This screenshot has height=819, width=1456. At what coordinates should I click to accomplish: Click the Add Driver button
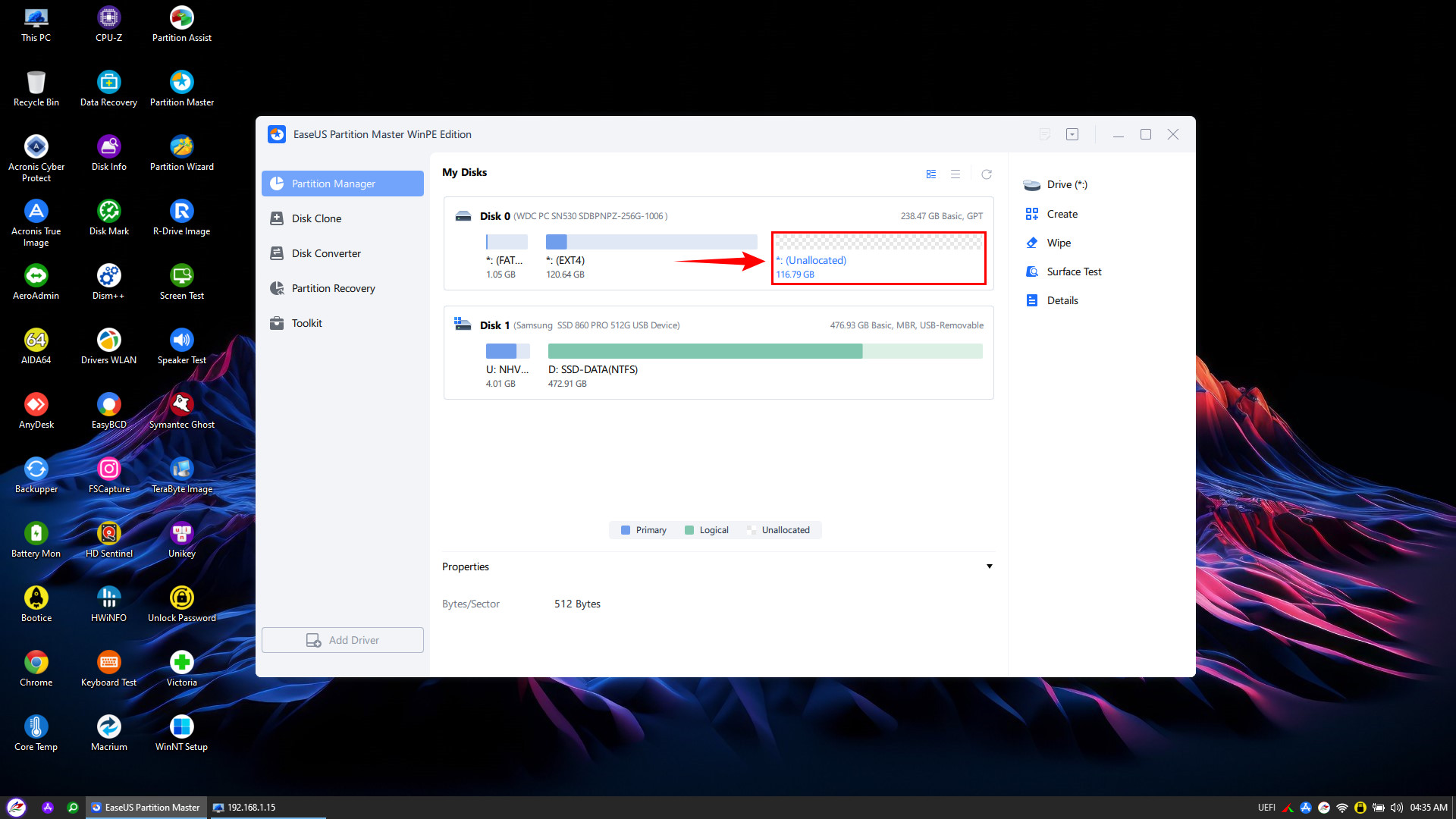342,640
